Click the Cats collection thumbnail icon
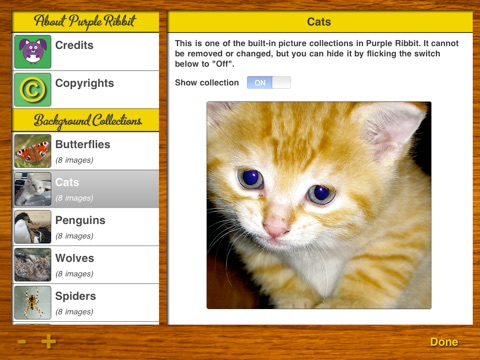 pos(33,189)
